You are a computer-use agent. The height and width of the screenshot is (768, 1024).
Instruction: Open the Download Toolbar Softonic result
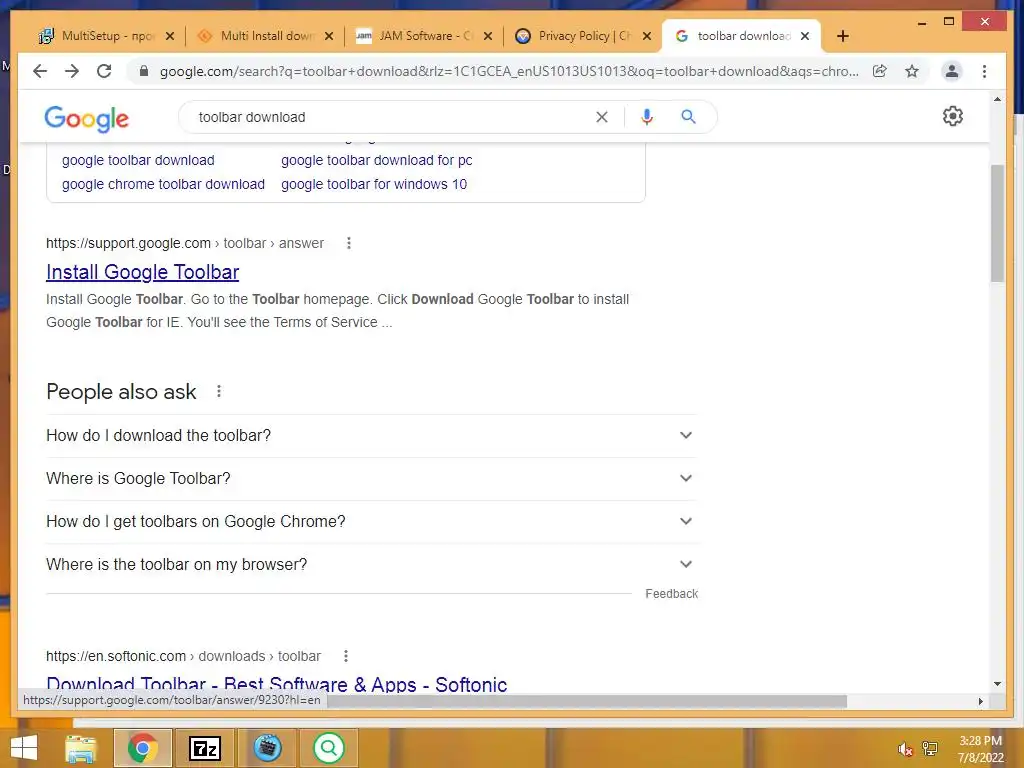(276, 683)
